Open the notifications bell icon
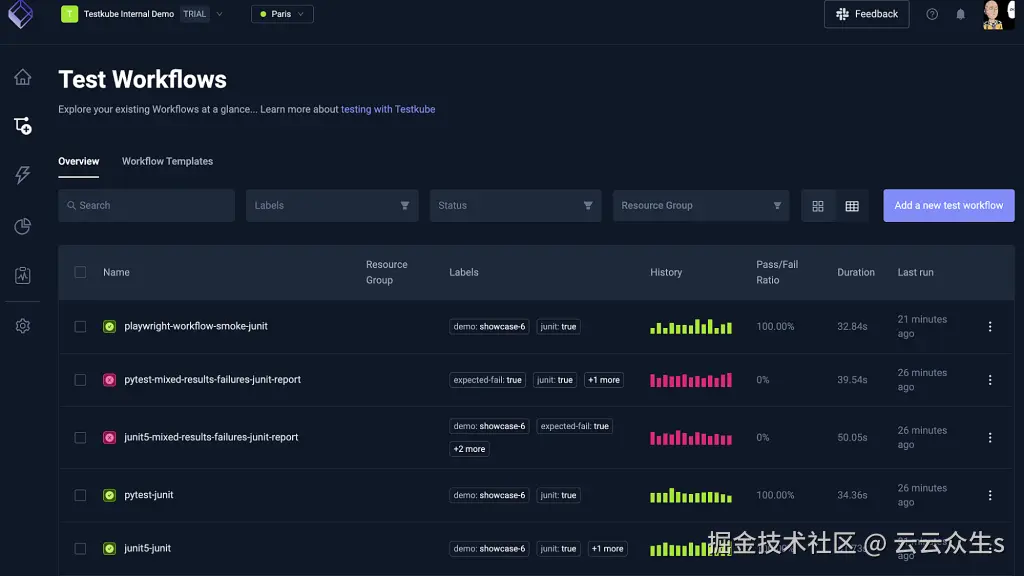This screenshot has height=576, width=1024. point(960,14)
